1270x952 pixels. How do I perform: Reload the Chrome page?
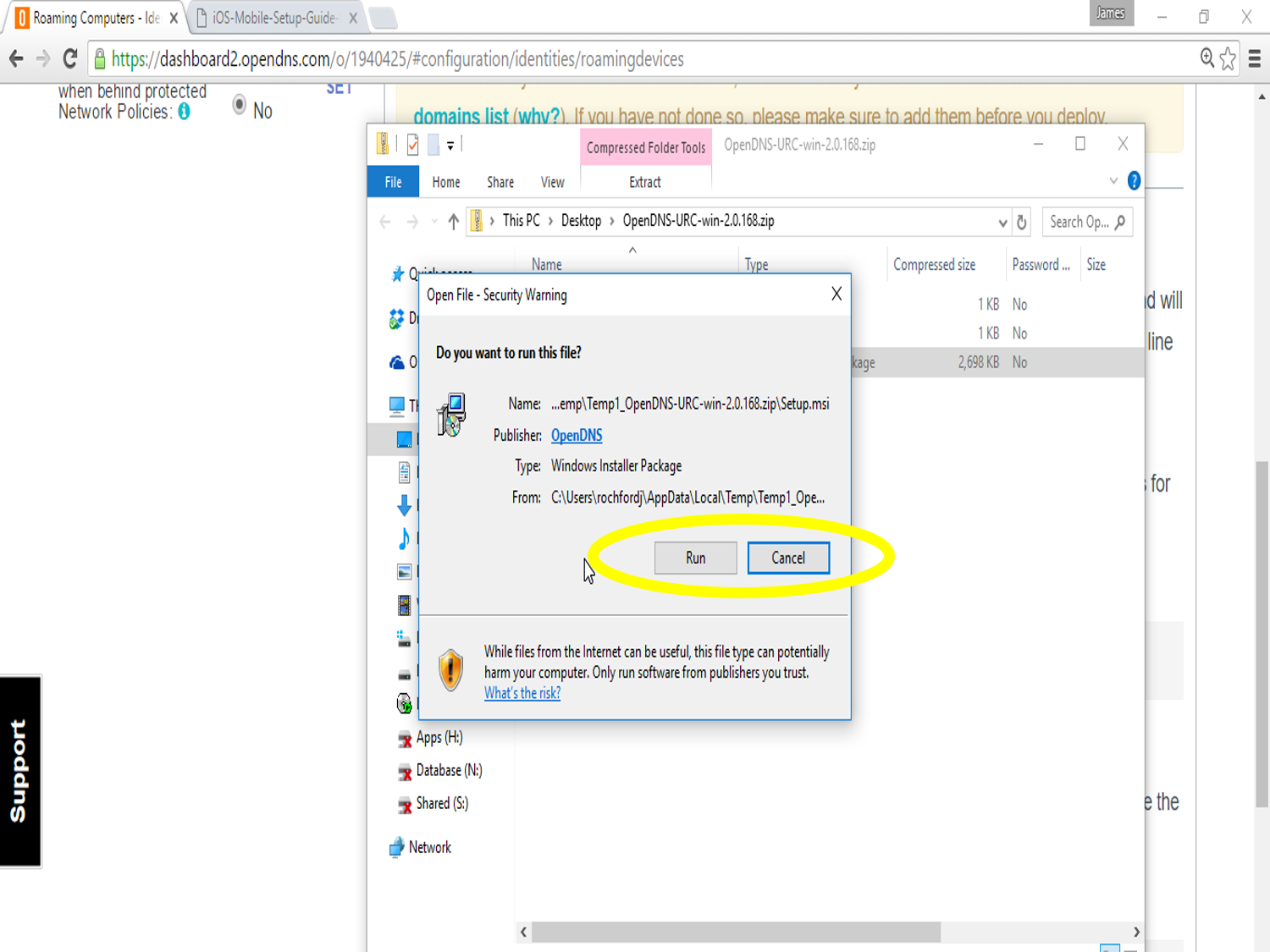(x=70, y=58)
